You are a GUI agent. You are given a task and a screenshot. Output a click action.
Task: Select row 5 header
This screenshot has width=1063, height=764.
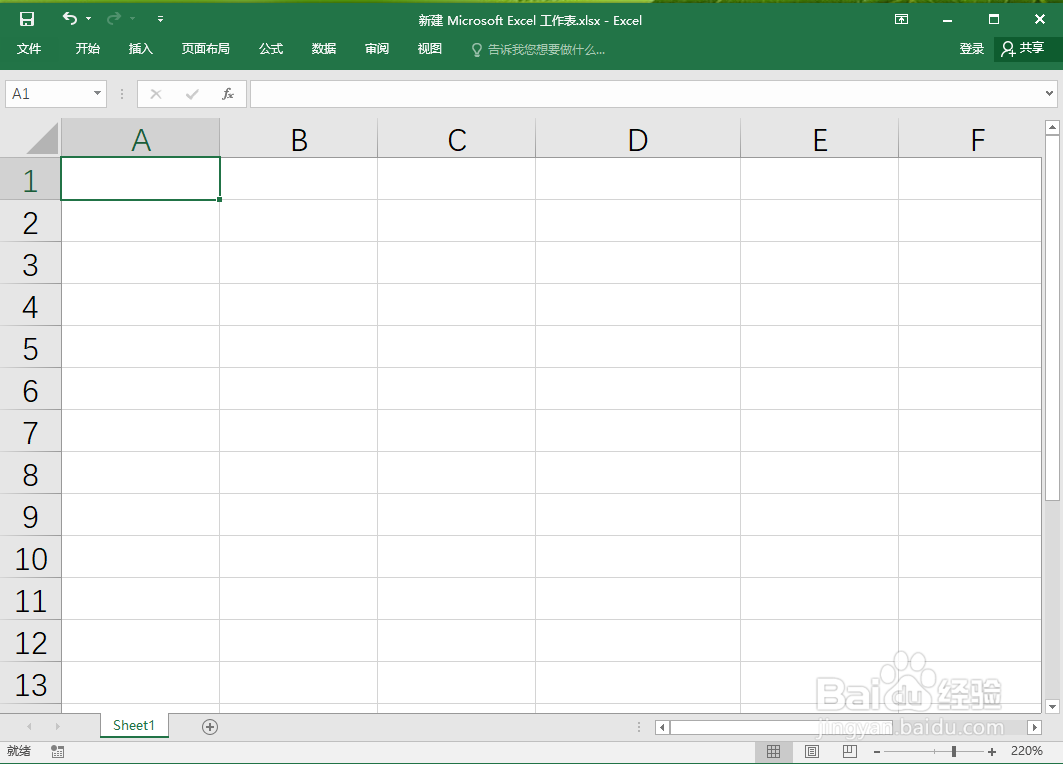(31, 347)
